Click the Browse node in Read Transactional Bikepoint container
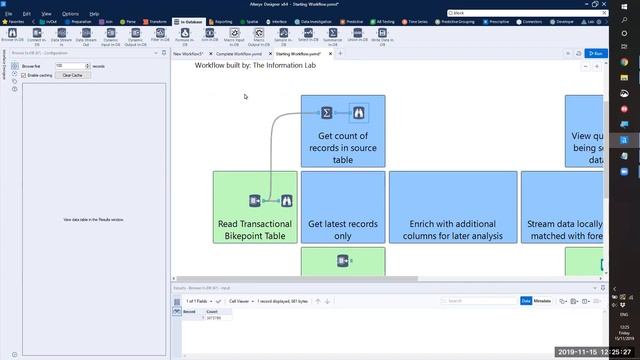640x360 pixels. (287, 200)
